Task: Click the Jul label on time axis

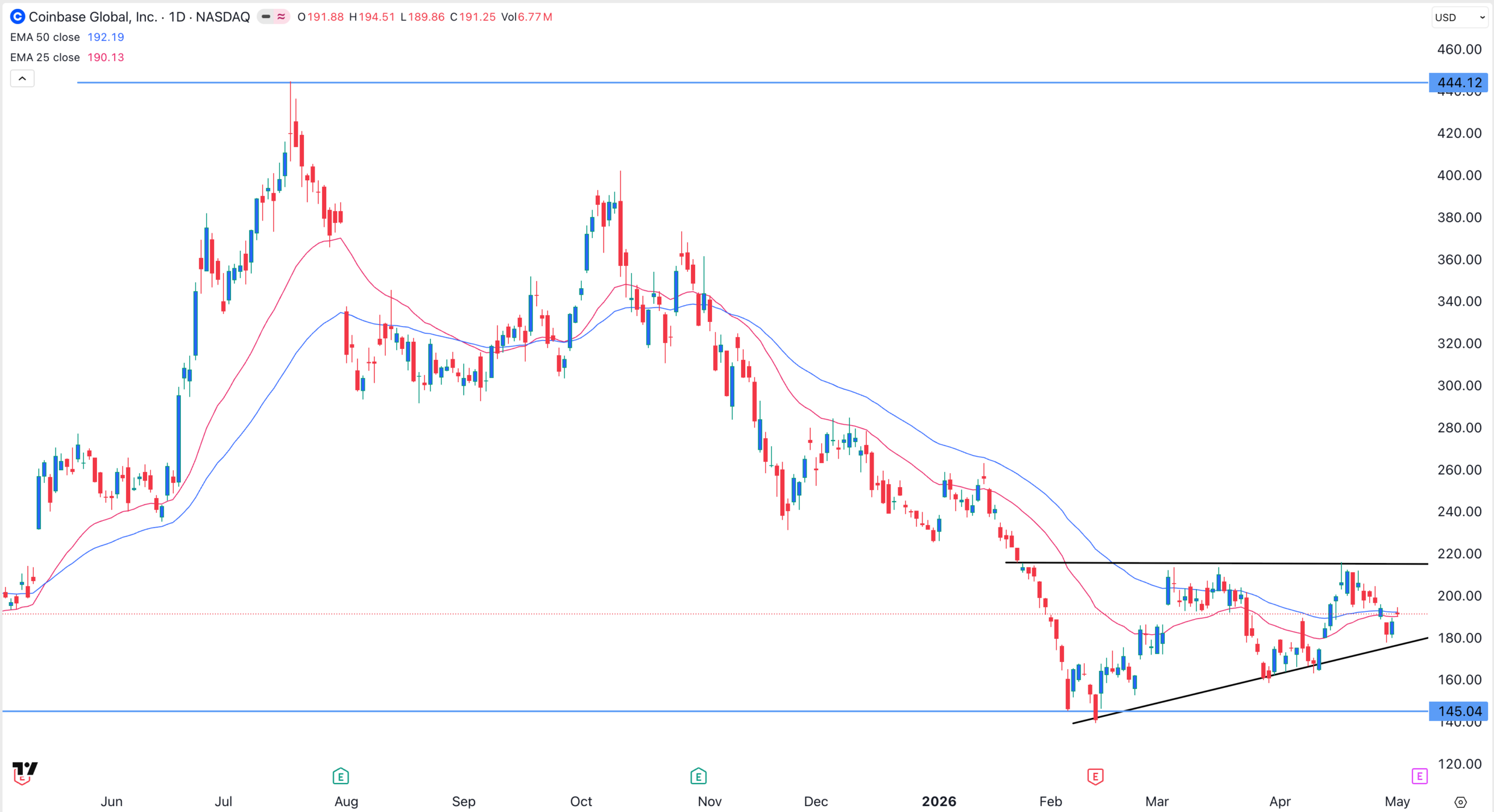Action: click(224, 801)
